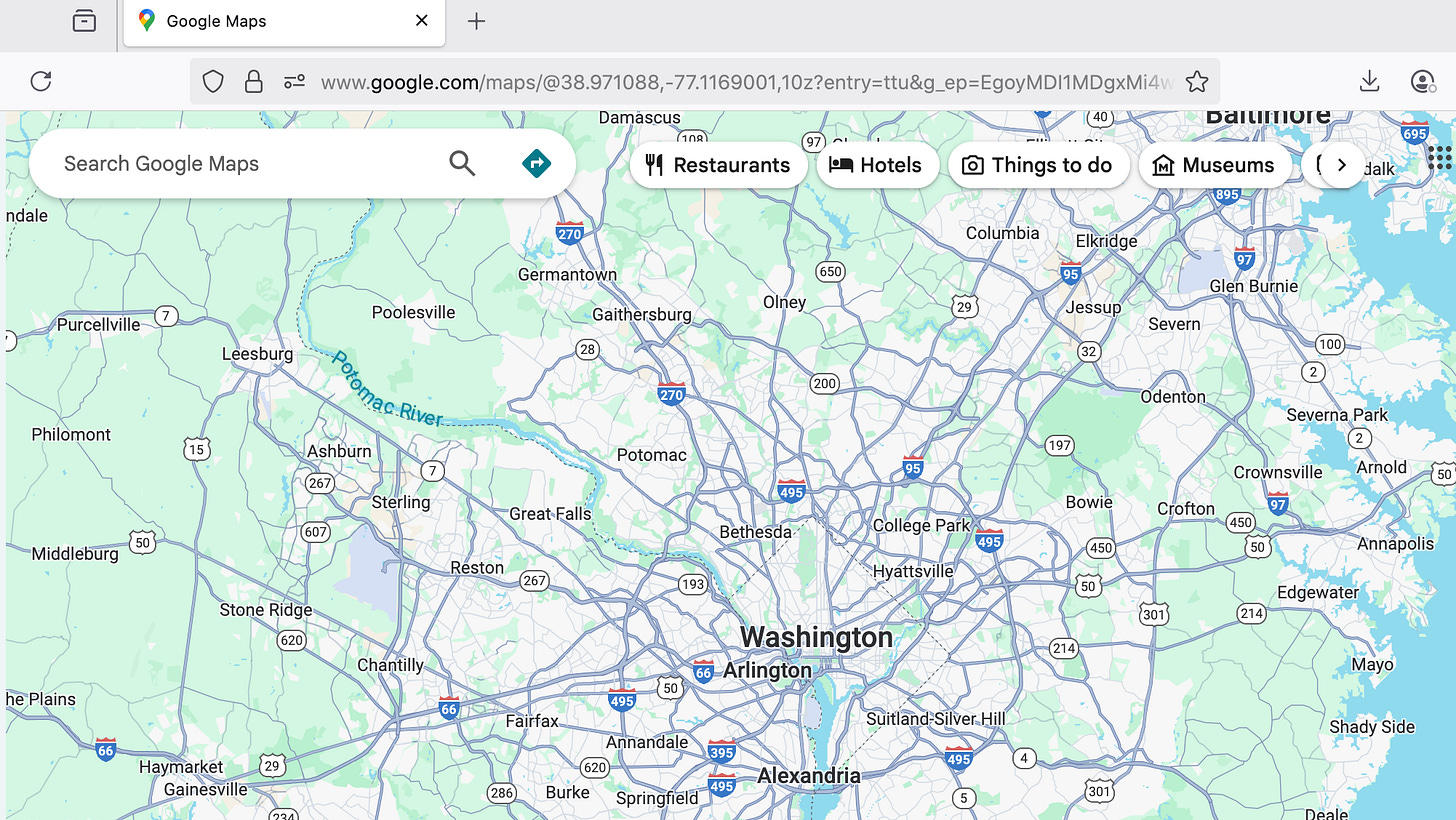Click the Leesburg map label
Viewport: 1456px width, 820px height.
point(257,354)
